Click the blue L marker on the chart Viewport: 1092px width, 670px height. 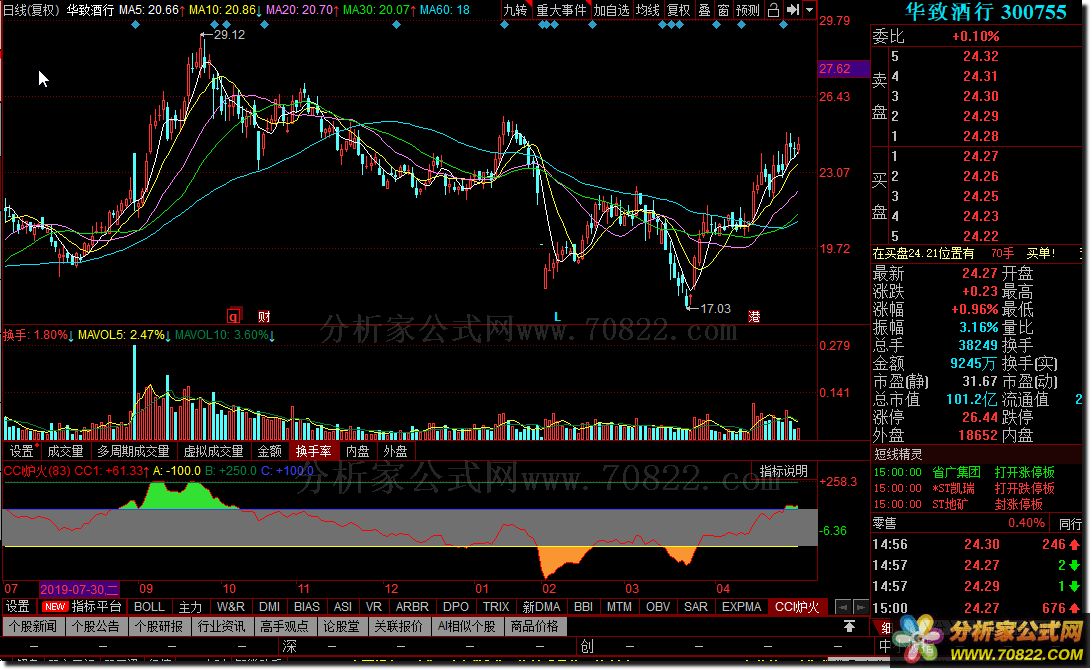point(557,316)
